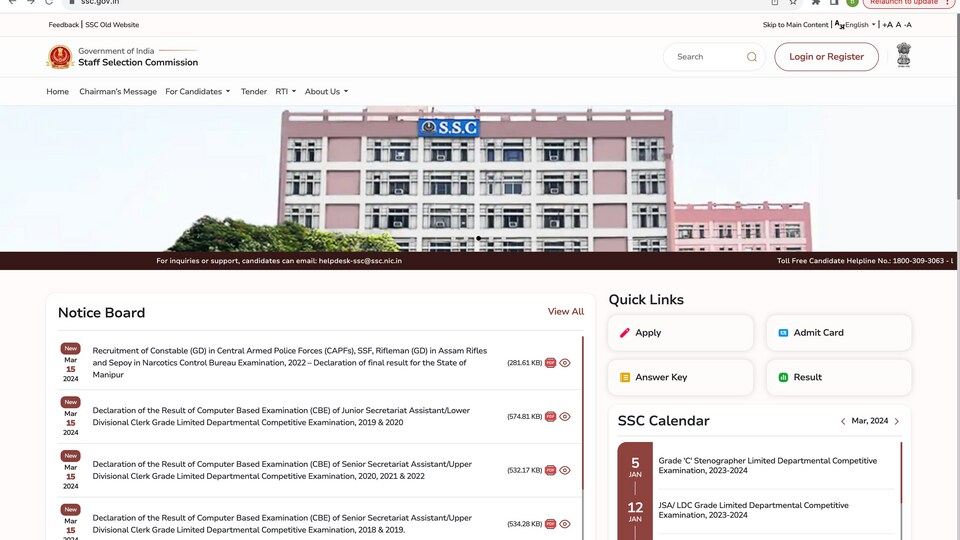Go to previous month in SSC Calendar
Screen dimensions: 960x540
click(843, 421)
